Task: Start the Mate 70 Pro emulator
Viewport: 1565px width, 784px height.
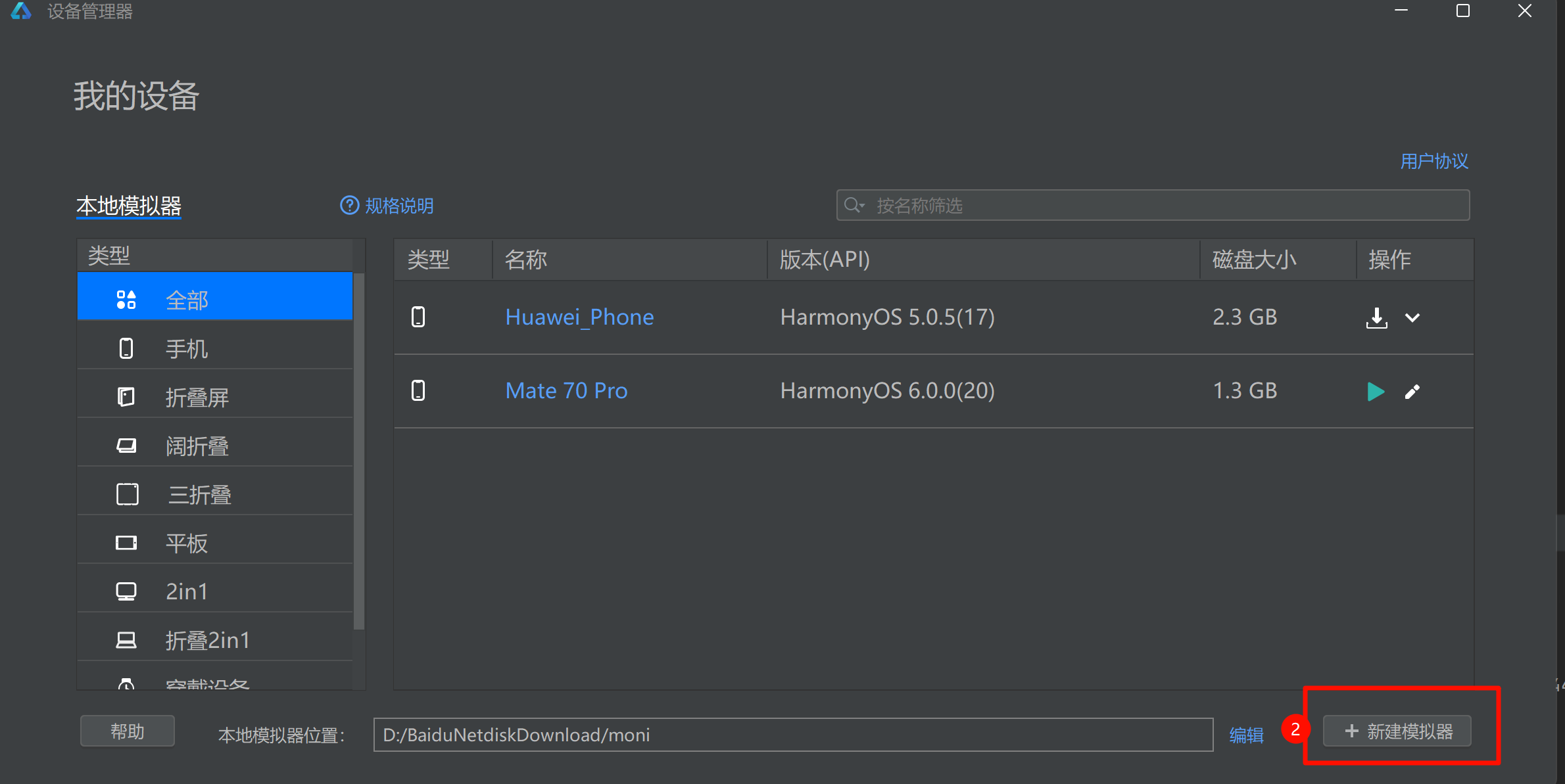Action: point(1375,392)
